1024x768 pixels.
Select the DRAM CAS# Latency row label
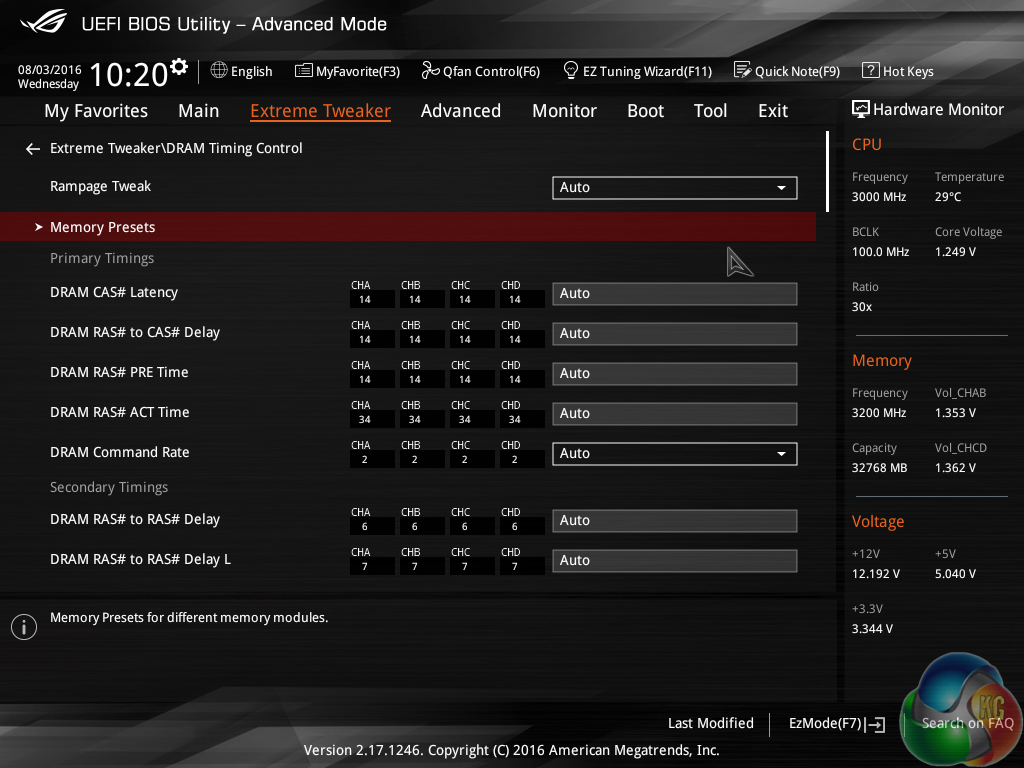[114, 292]
